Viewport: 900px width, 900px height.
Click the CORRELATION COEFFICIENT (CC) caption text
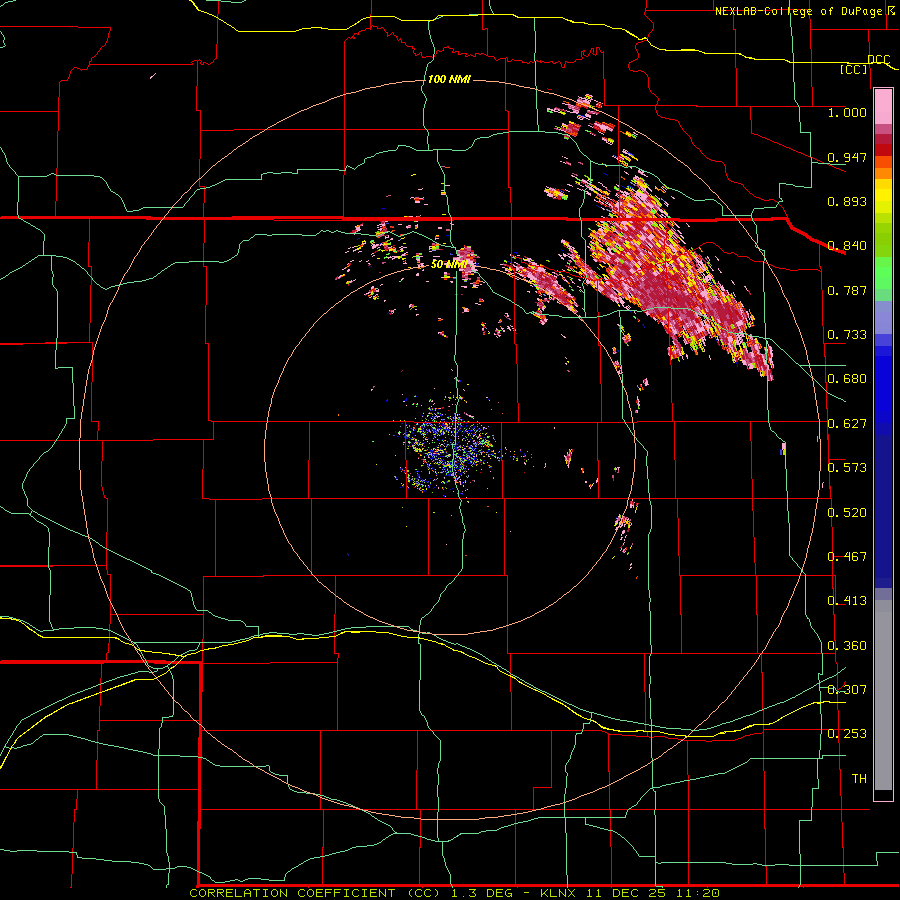pyautogui.click(x=316, y=893)
